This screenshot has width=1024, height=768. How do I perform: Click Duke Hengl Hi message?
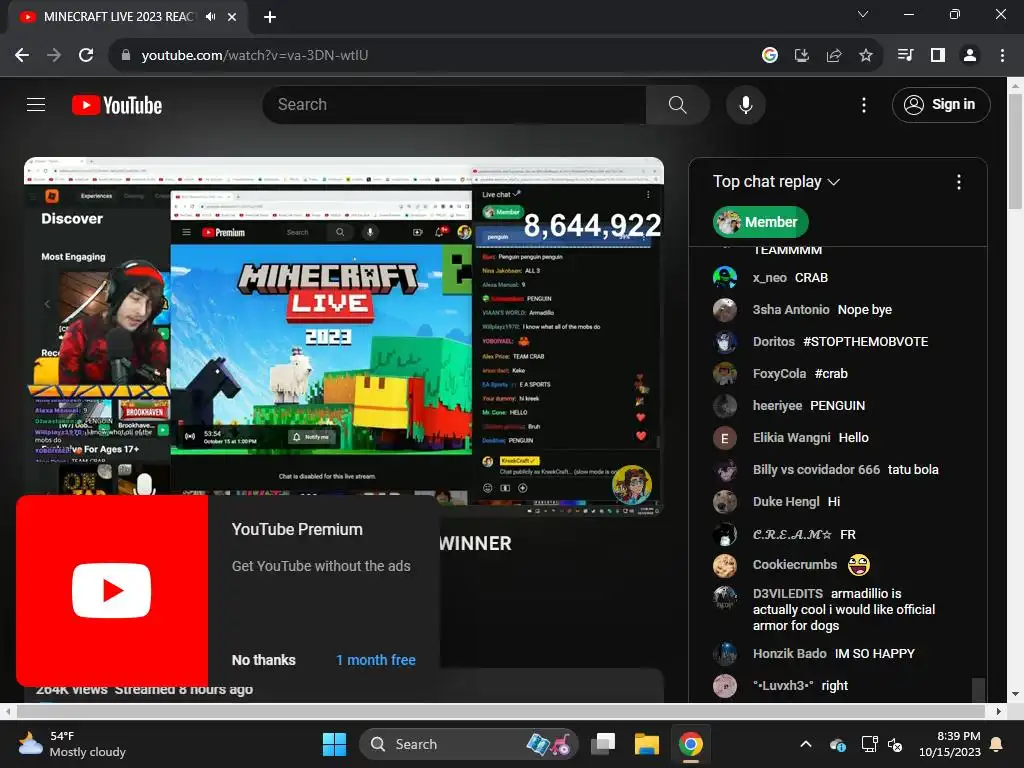(796, 502)
